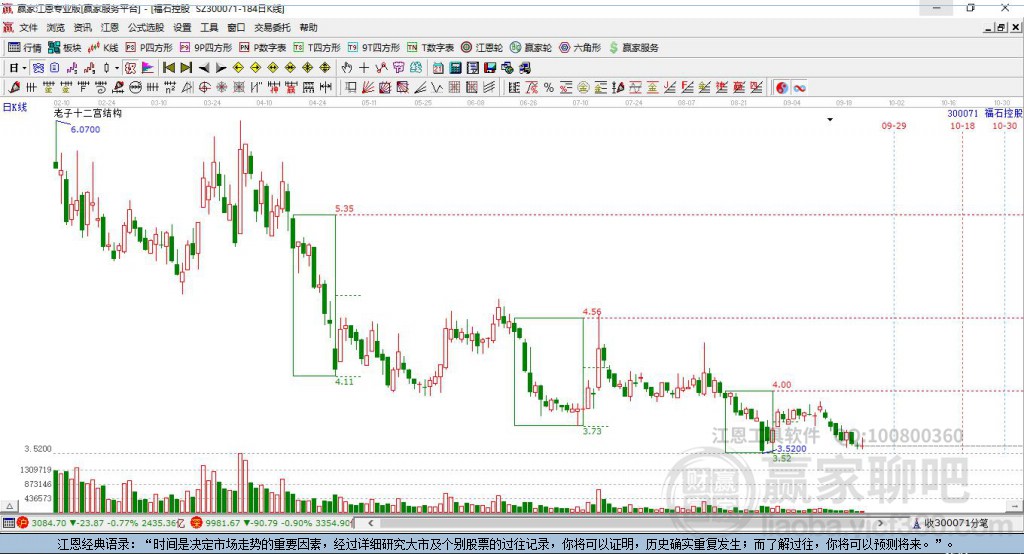Click the 6.0700 price label

tap(86, 129)
